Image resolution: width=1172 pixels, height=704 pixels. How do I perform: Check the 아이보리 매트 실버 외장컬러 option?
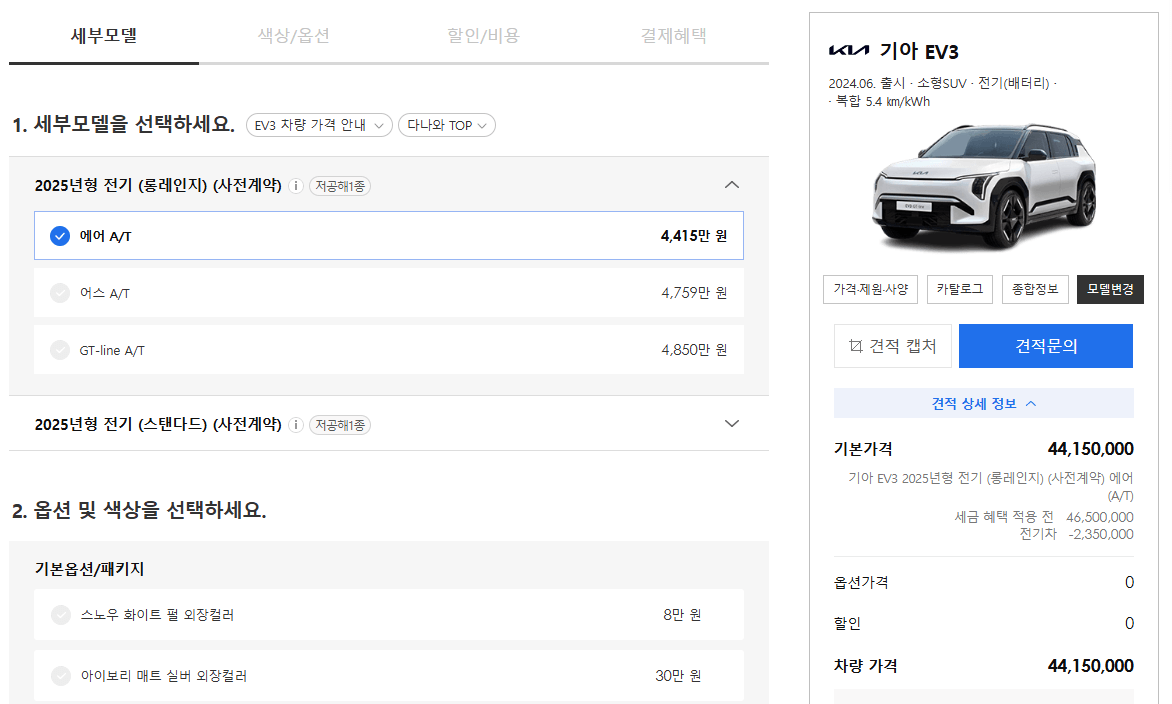click(60, 675)
